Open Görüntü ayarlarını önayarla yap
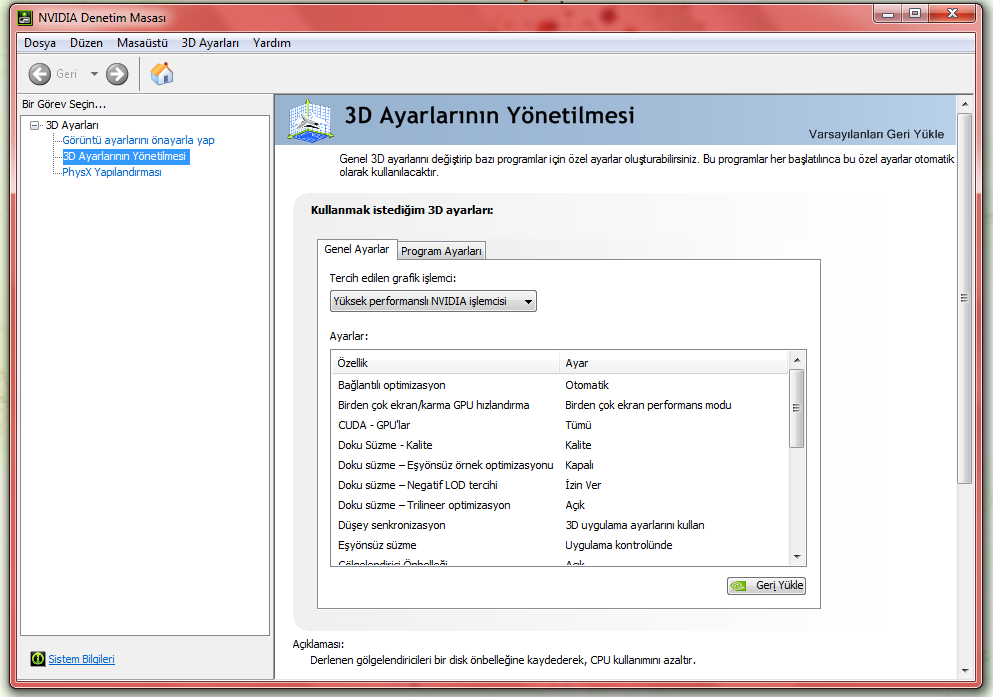 coord(138,140)
